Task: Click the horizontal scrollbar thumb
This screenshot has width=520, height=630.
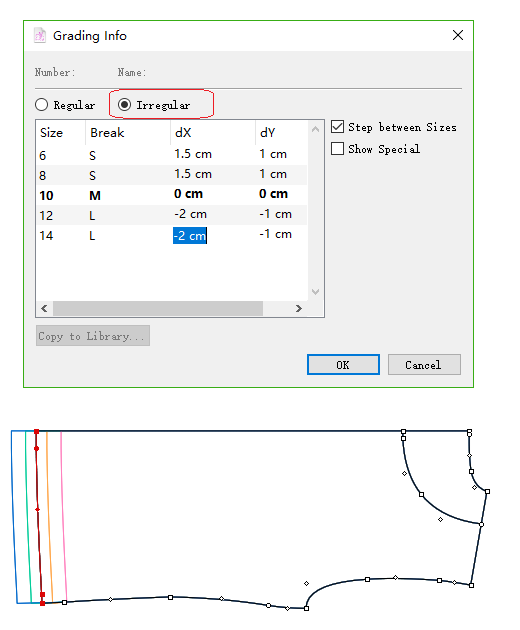Action: pyautogui.click(x=158, y=309)
